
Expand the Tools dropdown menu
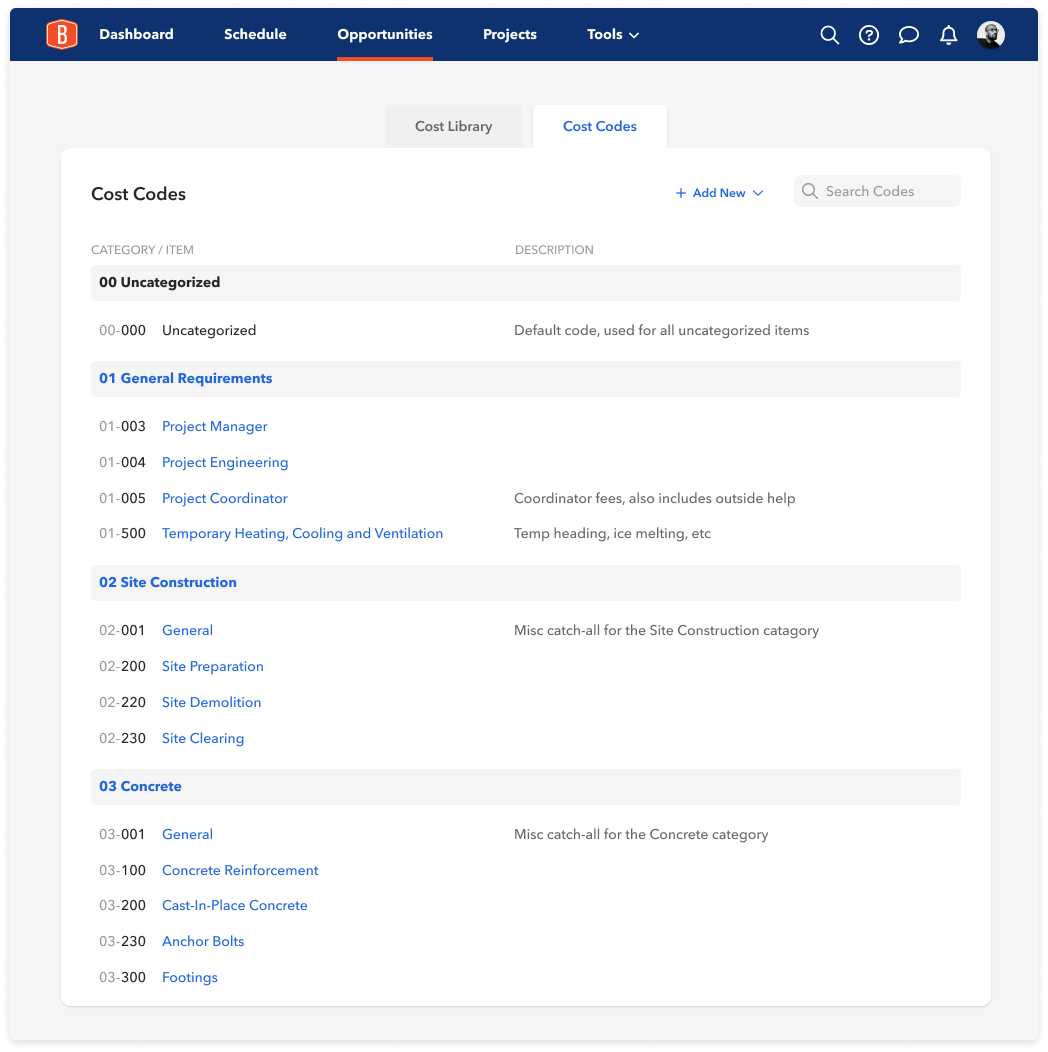coord(612,34)
